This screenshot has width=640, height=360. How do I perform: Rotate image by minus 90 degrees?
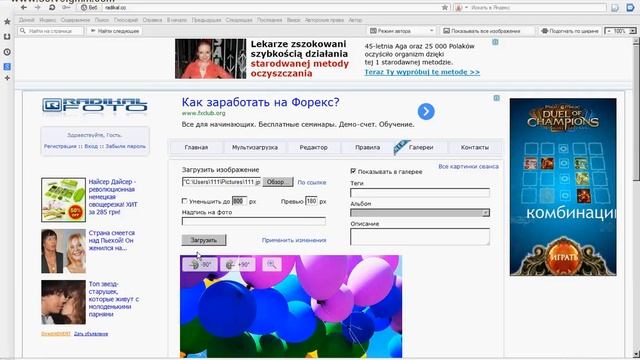200,264
